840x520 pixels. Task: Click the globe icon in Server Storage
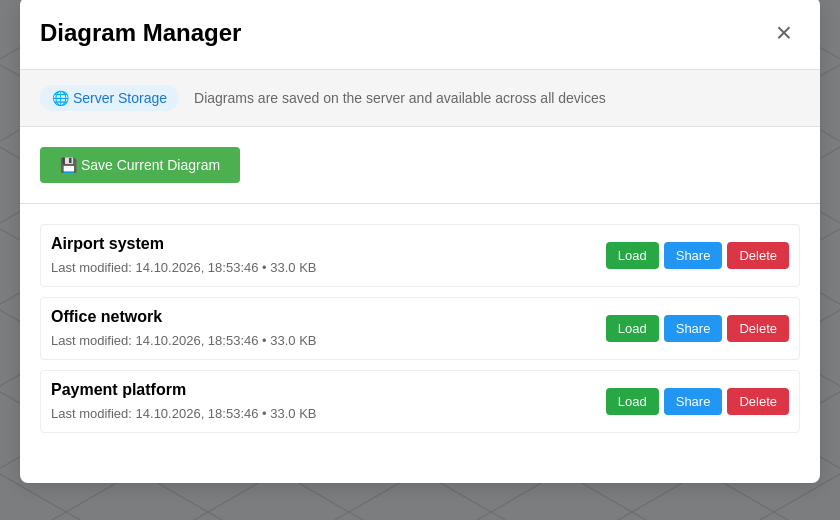[x=61, y=98]
